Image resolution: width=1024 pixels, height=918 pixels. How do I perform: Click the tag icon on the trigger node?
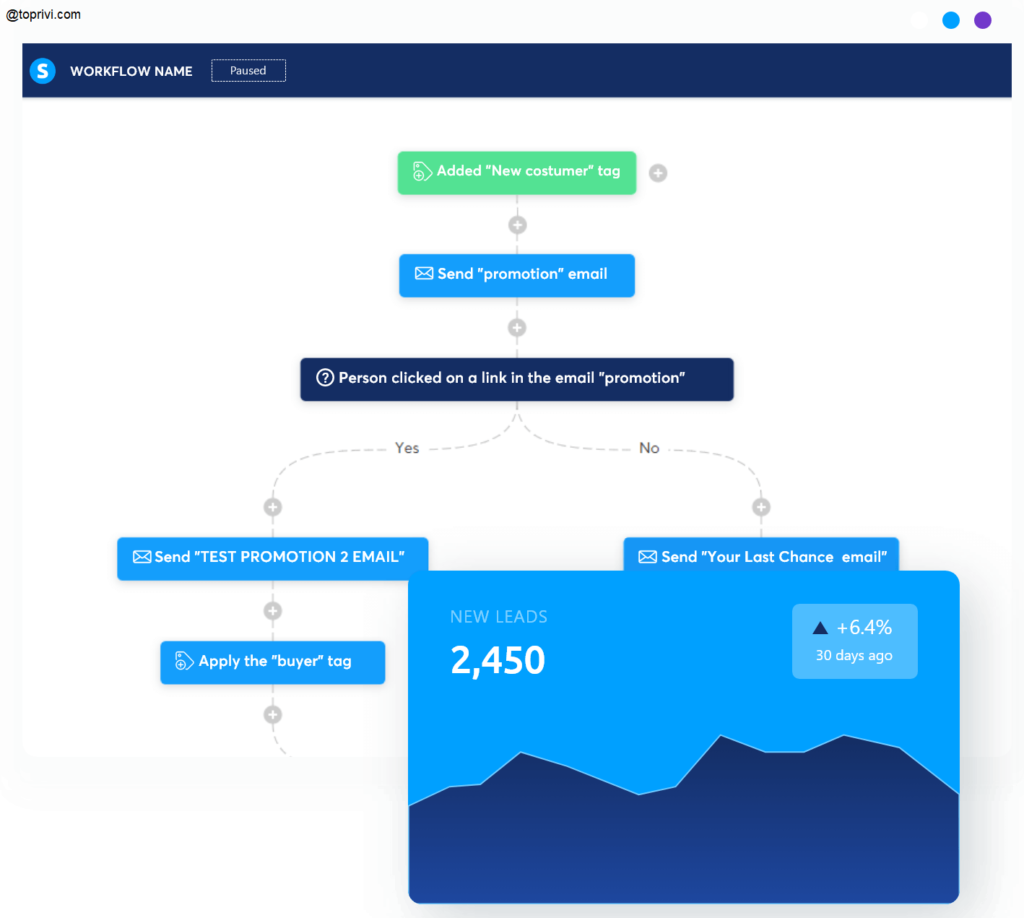click(x=422, y=172)
